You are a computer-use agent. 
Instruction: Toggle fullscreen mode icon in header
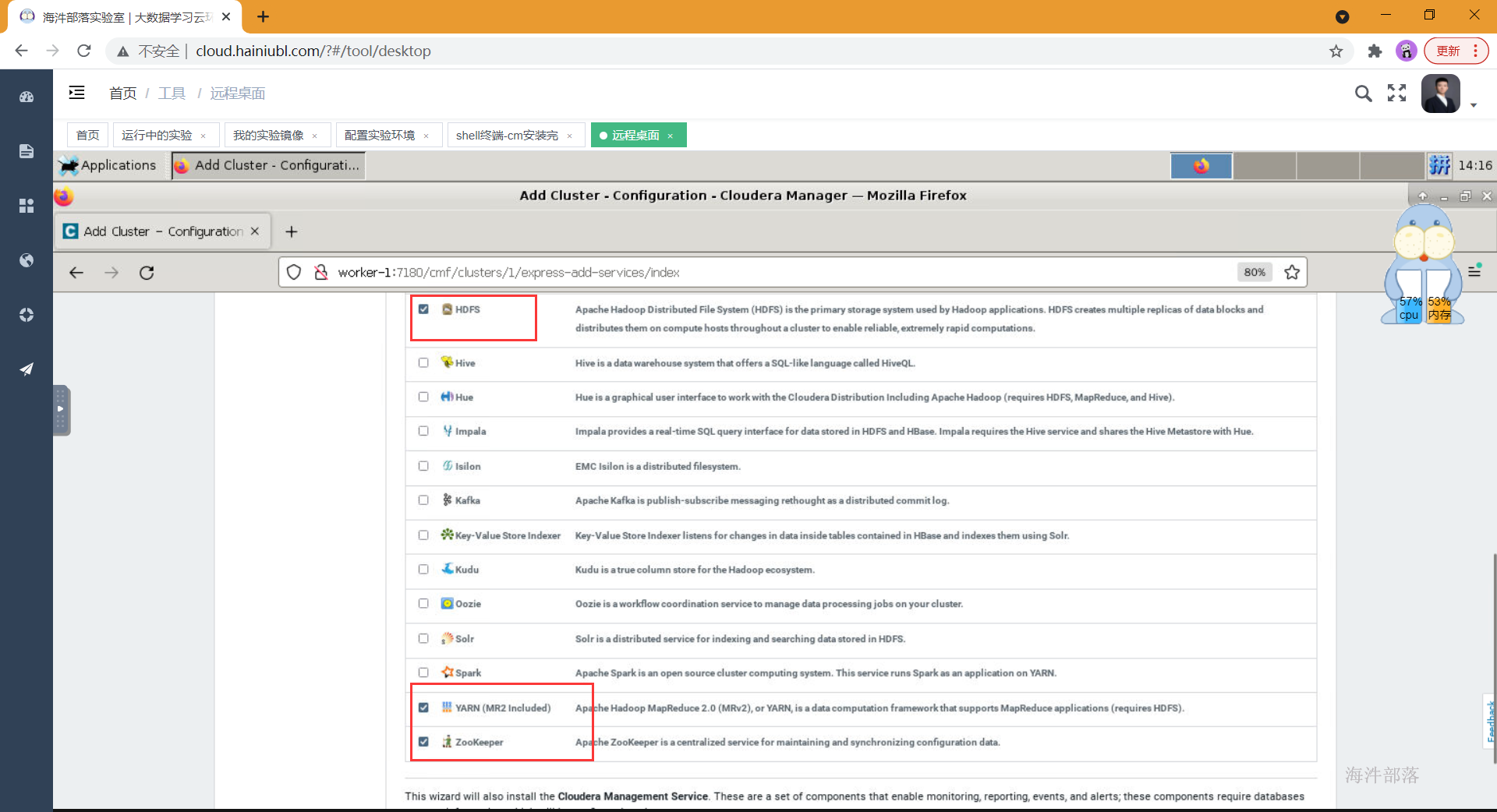(1397, 93)
